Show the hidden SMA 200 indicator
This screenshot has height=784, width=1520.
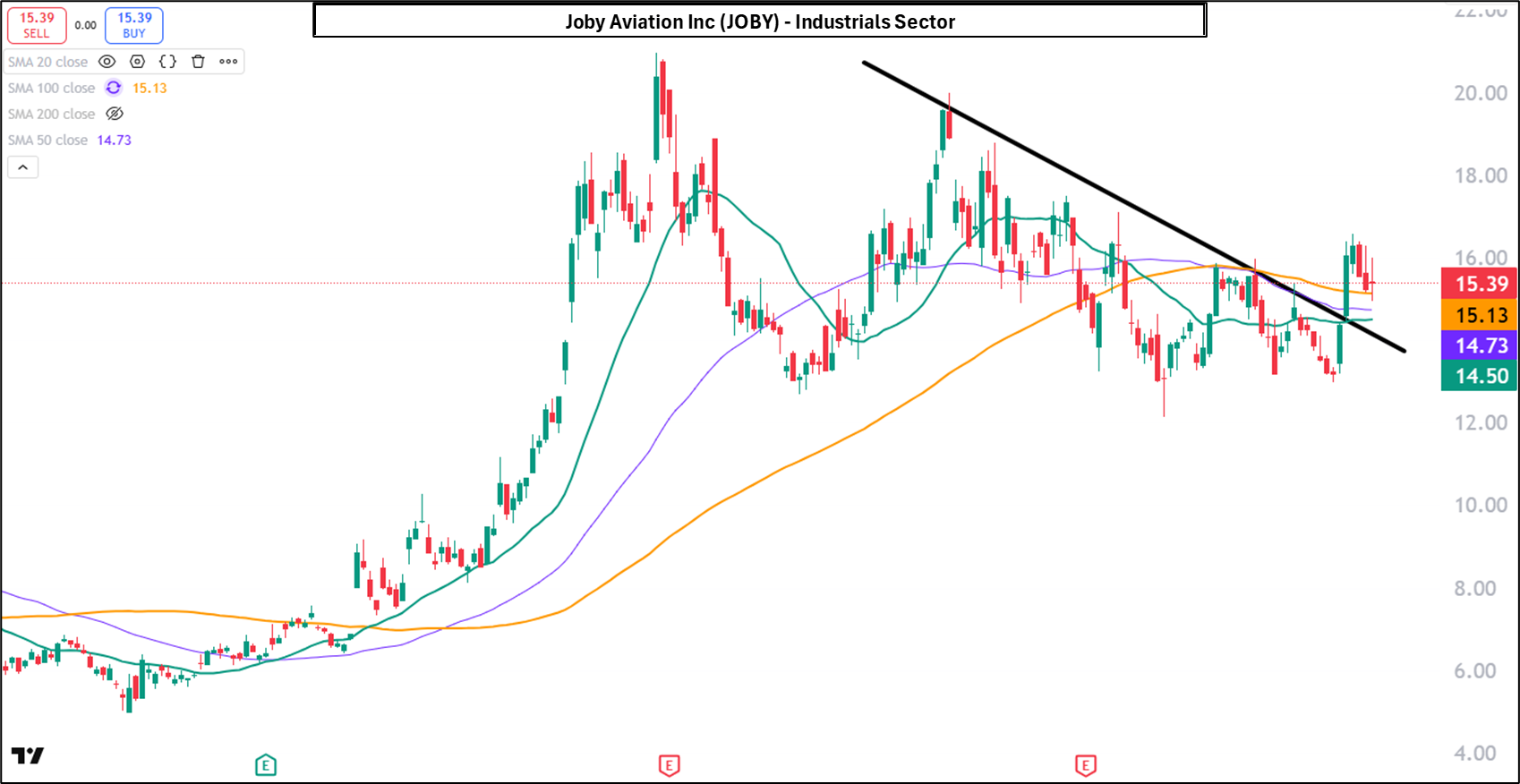coord(115,114)
